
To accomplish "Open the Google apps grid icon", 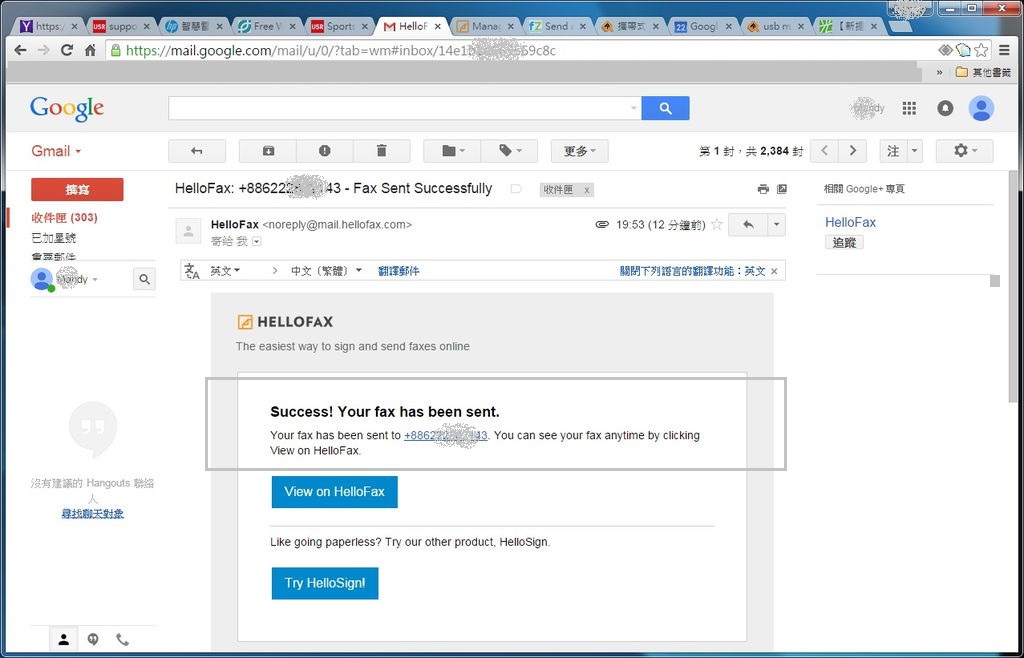I will coord(909,108).
